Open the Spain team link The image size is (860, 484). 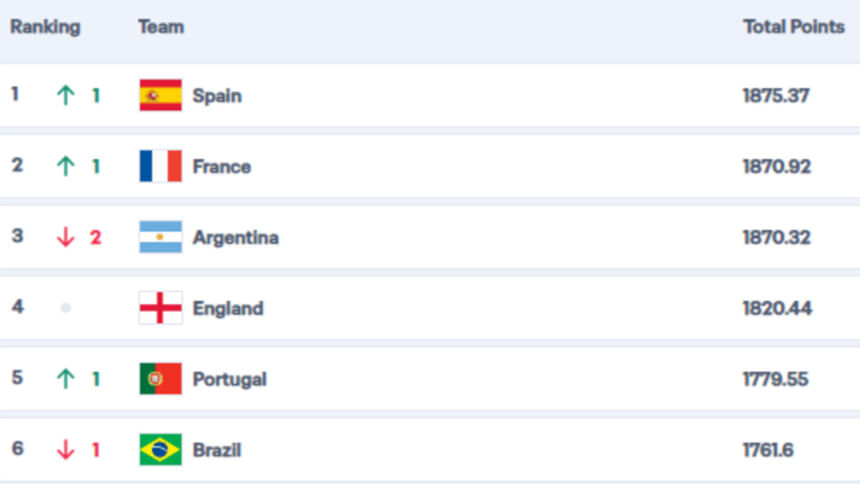coord(217,96)
